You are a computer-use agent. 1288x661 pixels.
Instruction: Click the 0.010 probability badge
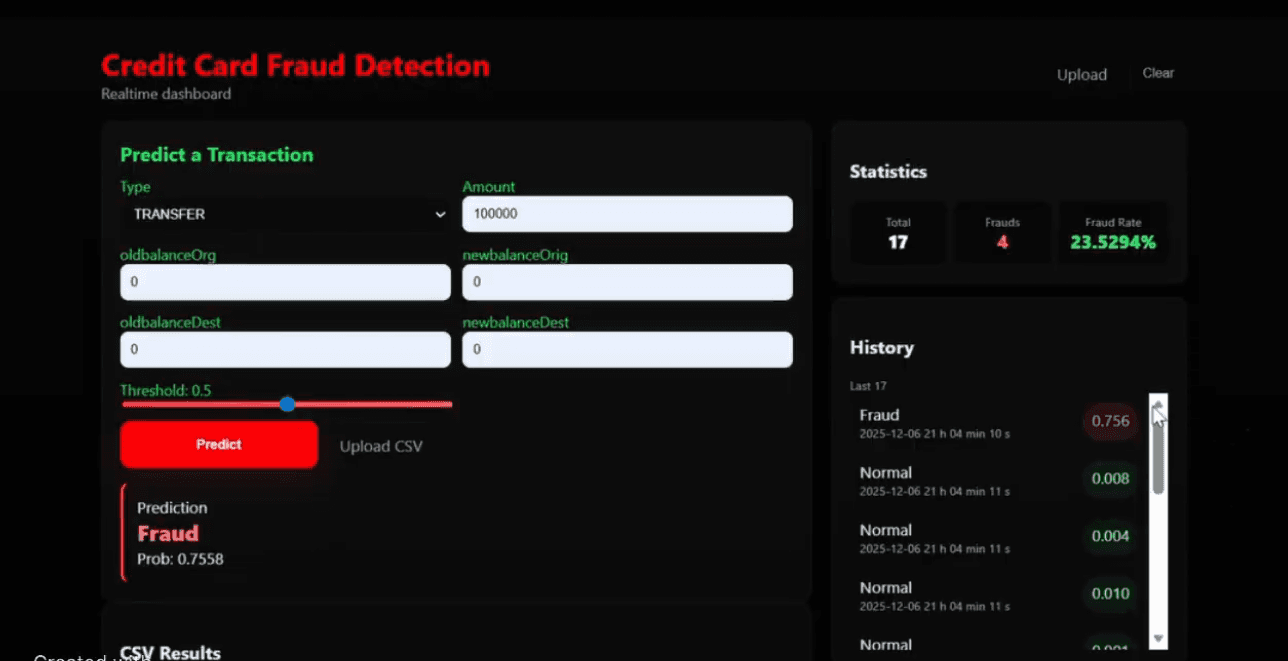click(x=1111, y=594)
